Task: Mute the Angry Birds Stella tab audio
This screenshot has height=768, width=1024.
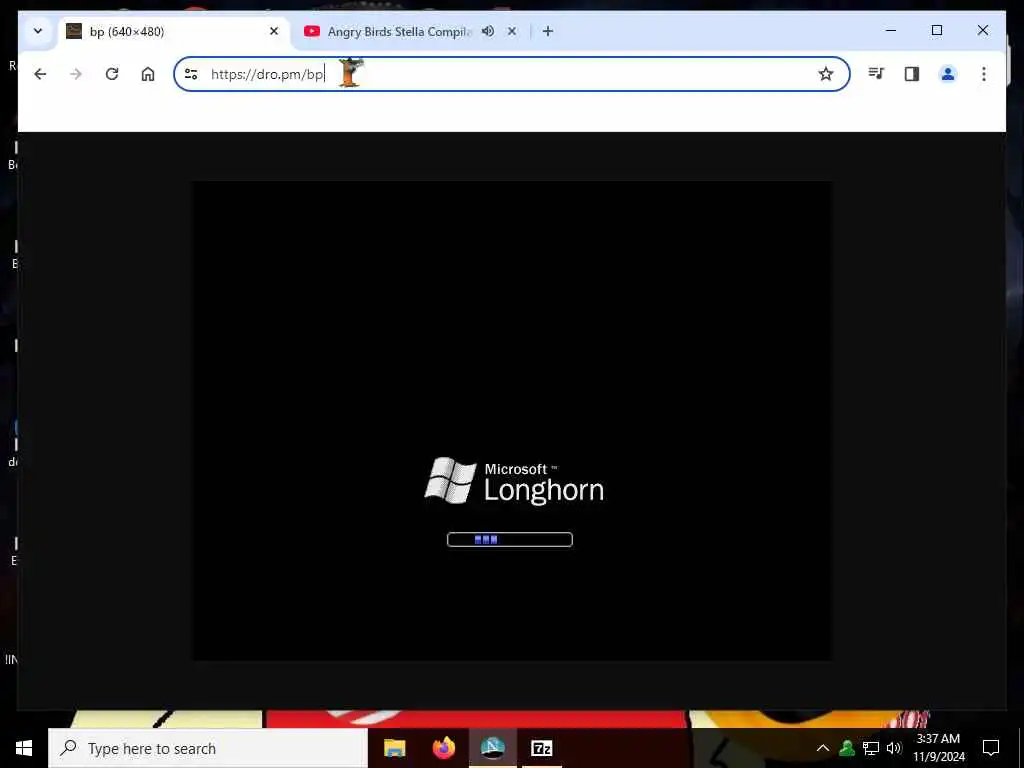Action: 488,31
